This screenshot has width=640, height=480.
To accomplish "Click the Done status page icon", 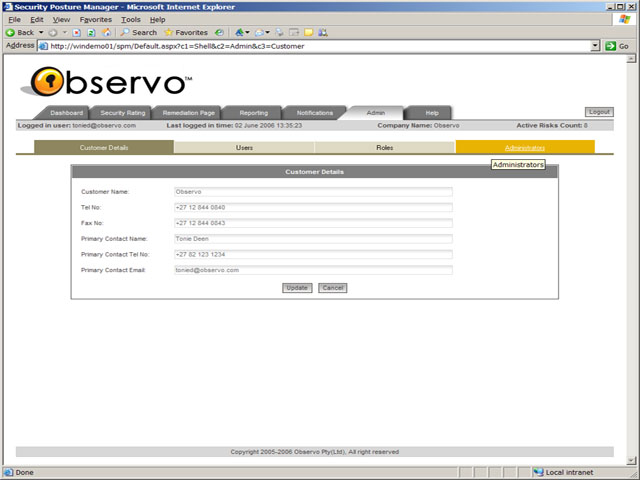I will tap(8, 472).
